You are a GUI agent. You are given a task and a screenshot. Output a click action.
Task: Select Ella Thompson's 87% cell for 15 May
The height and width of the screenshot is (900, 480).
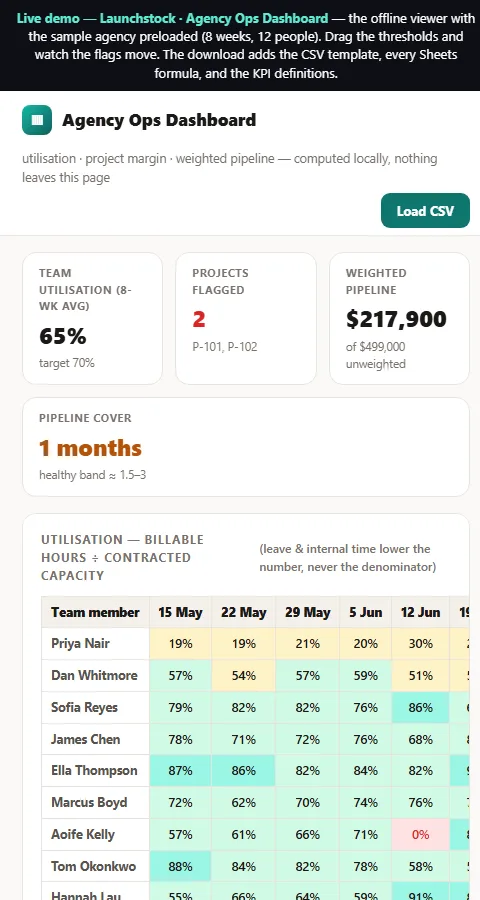(x=180, y=771)
